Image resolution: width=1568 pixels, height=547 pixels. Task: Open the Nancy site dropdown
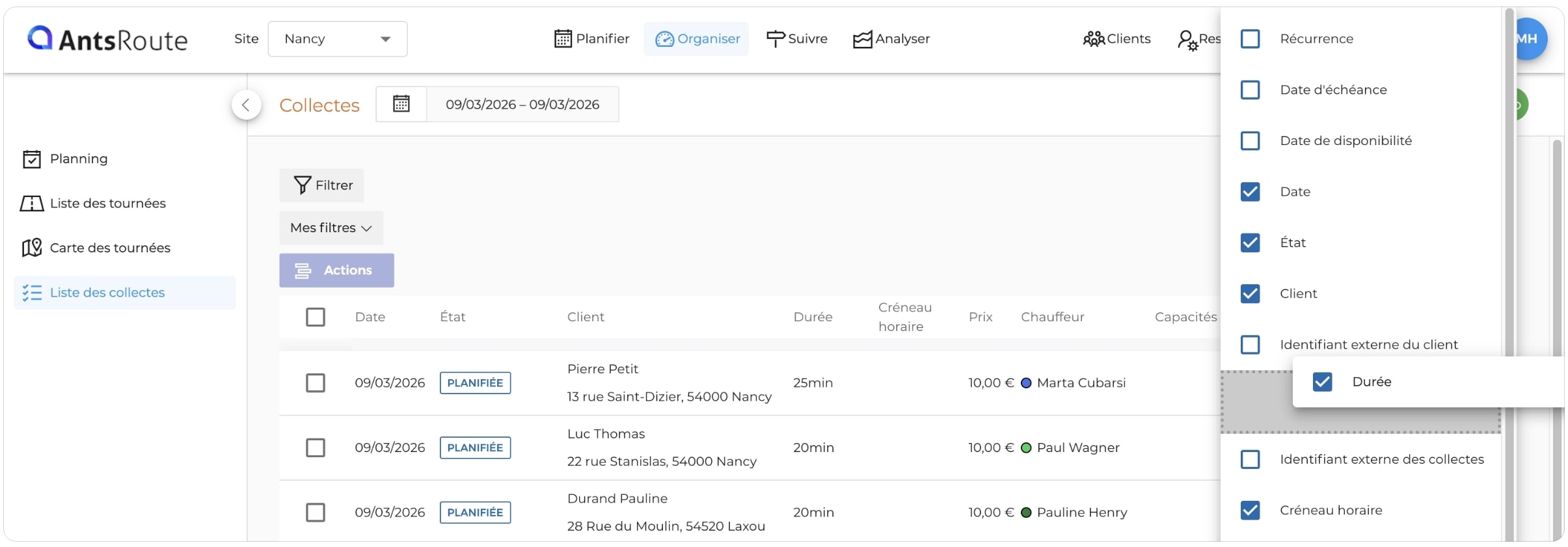[338, 39]
